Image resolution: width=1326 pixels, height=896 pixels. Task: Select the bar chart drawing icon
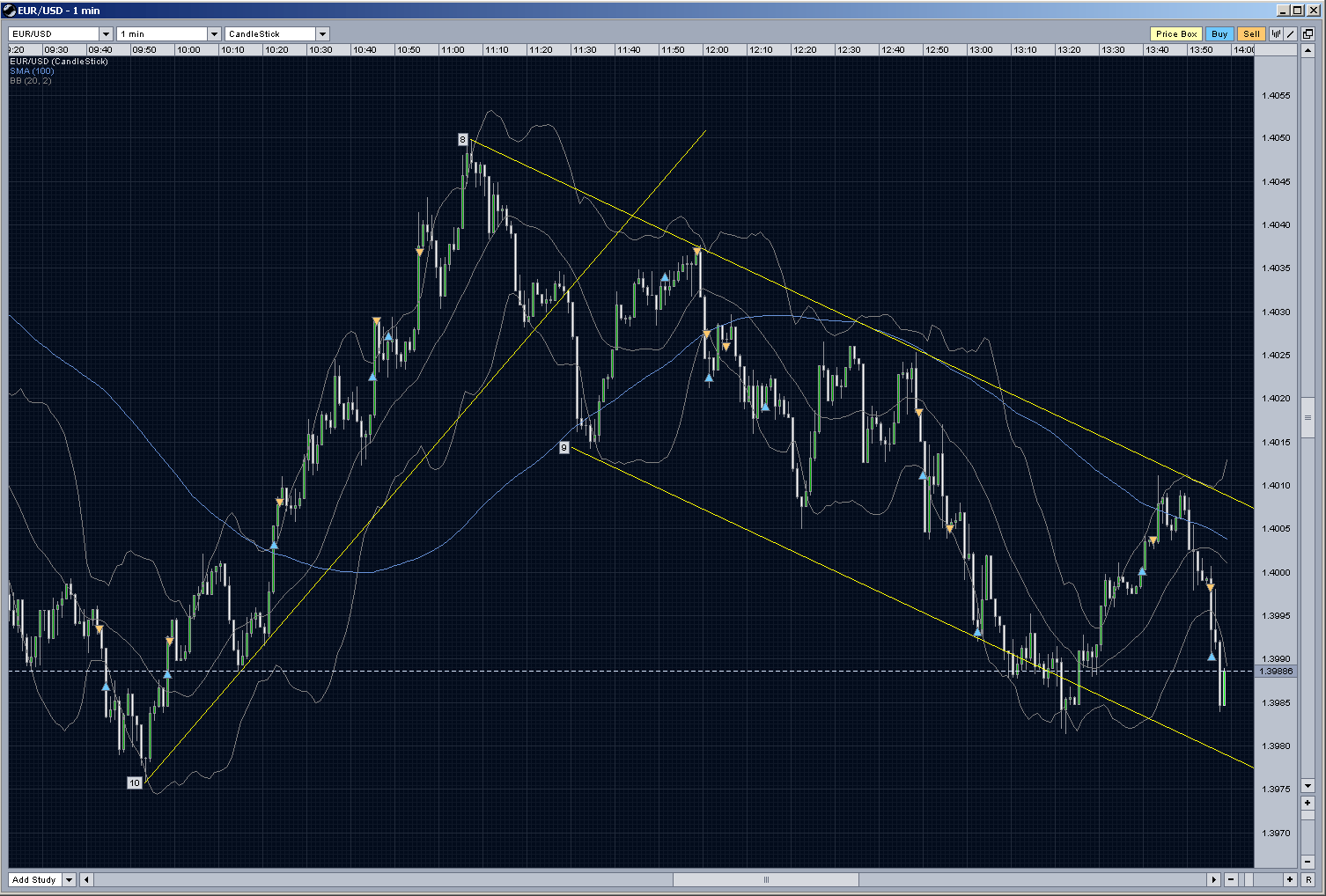(x=1276, y=34)
